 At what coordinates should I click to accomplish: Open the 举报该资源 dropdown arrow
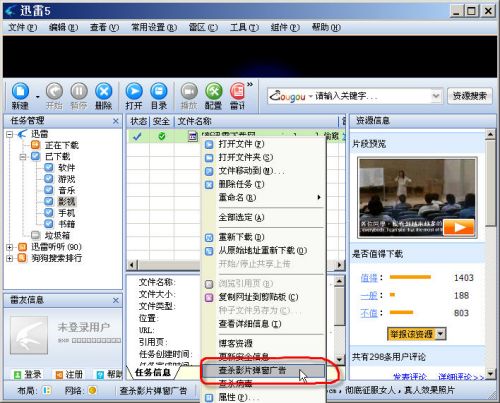coord(441,334)
